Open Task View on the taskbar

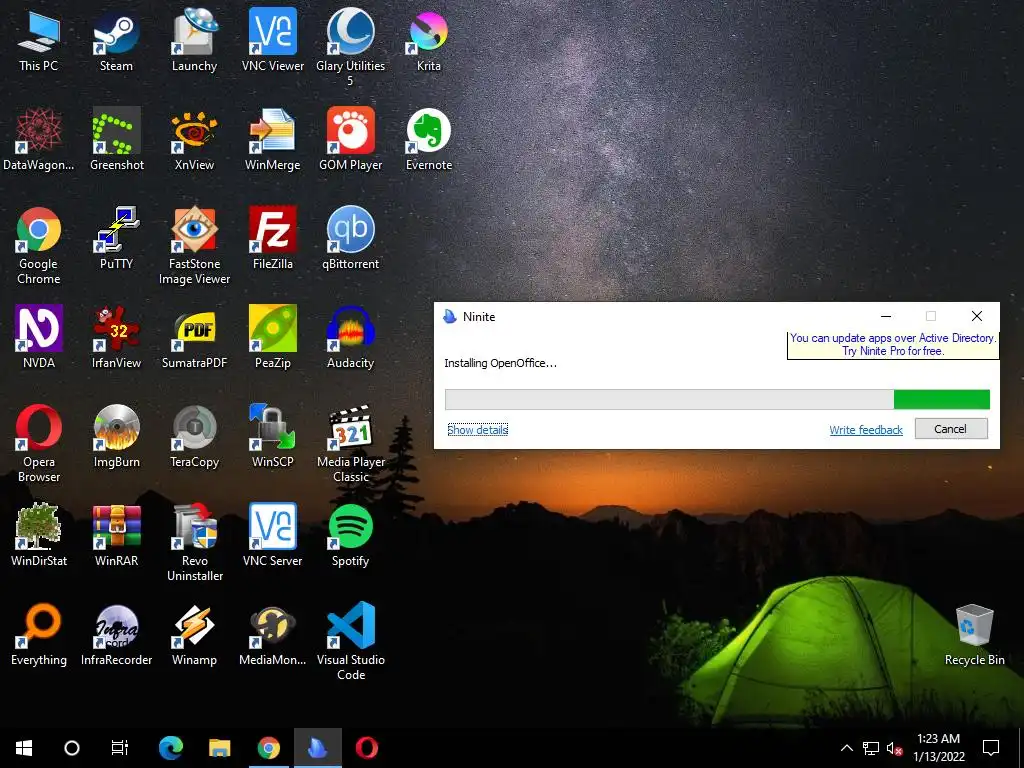pos(120,748)
